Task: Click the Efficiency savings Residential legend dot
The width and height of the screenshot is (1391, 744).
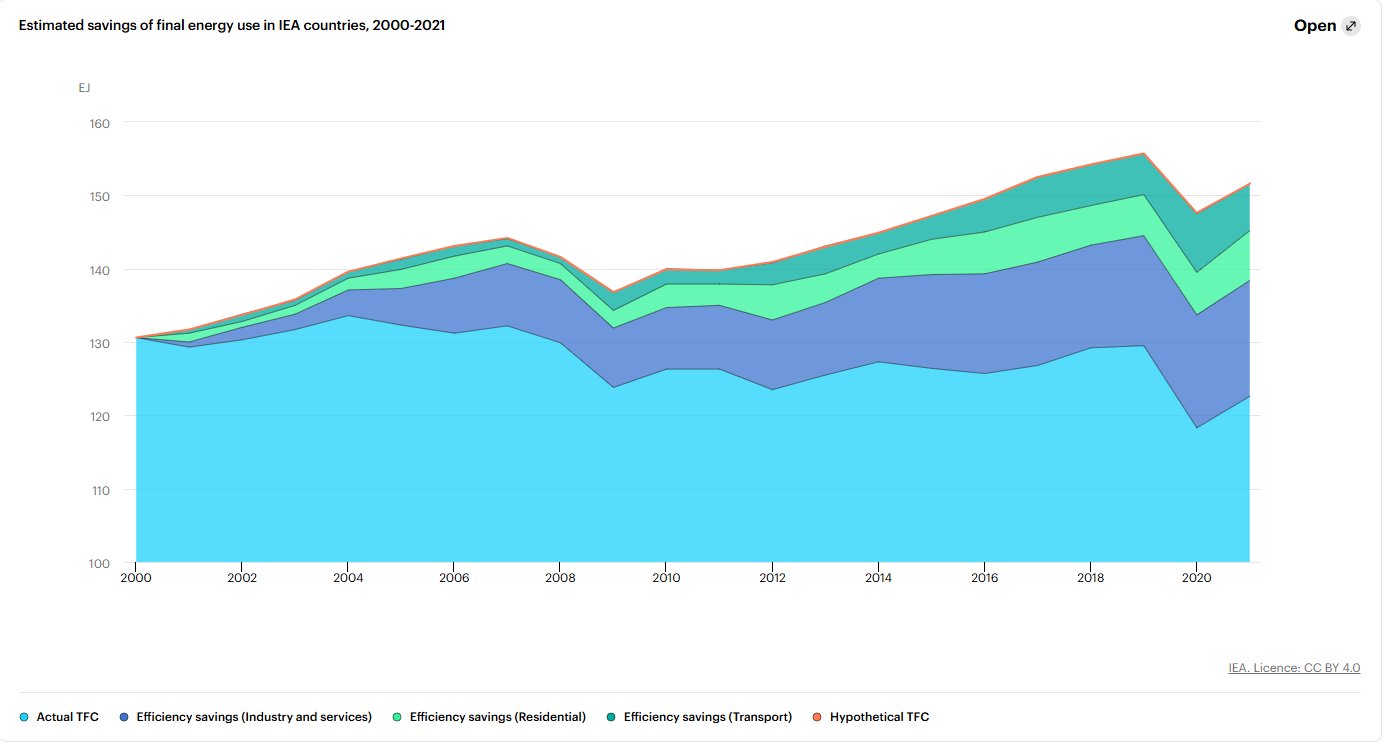Action: click(397, 717)
